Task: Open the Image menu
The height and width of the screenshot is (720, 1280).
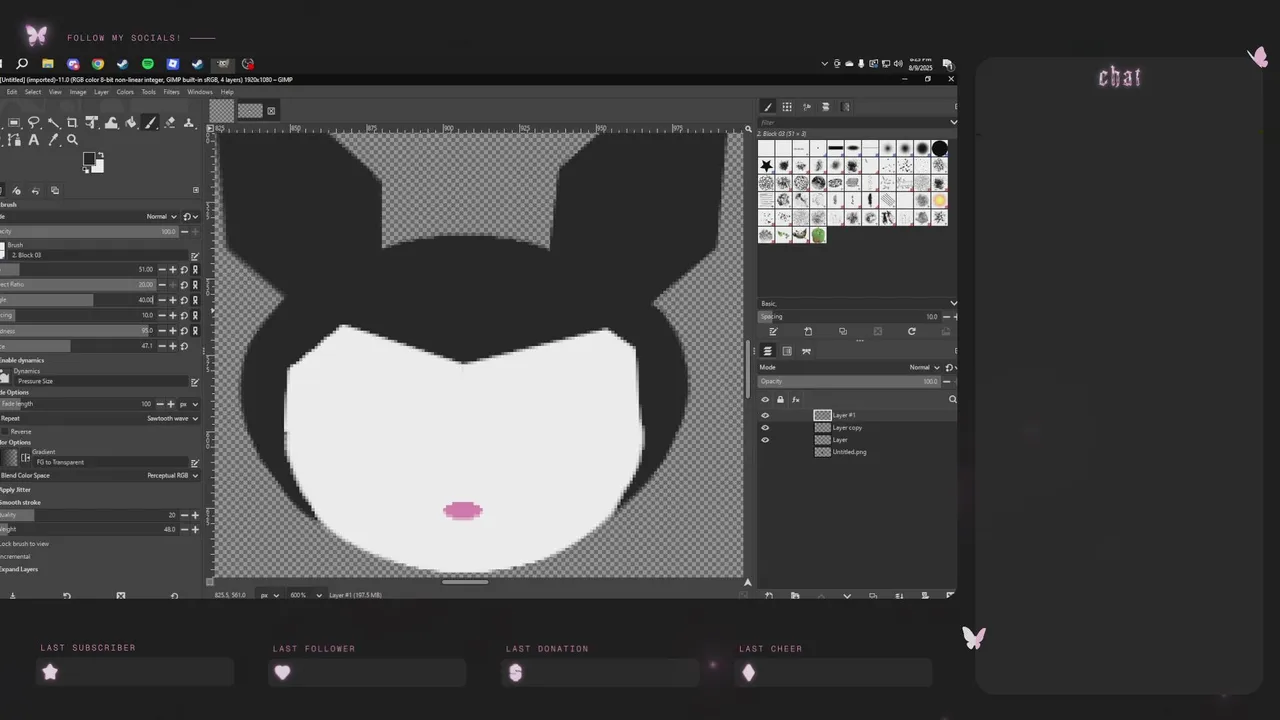Action: pyautogui.click(x=78, y=92)
